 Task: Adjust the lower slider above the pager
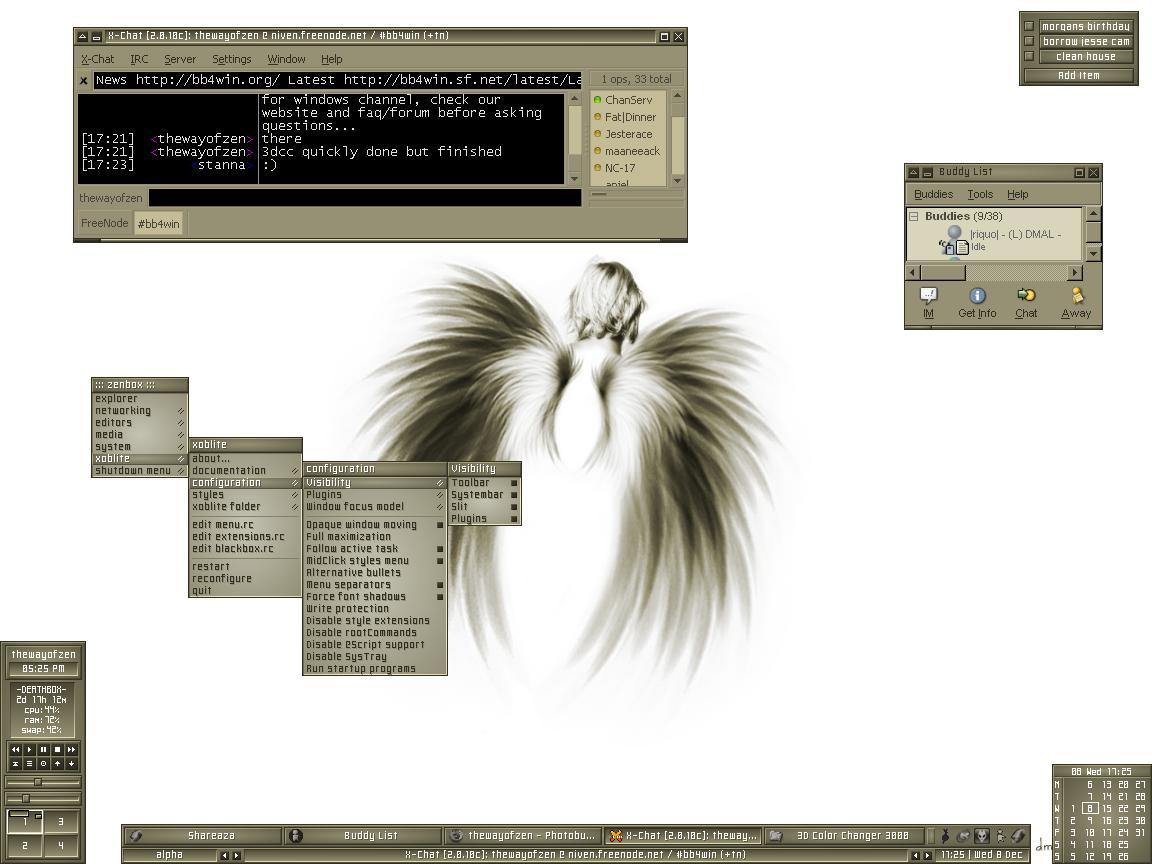coord(43,799)
